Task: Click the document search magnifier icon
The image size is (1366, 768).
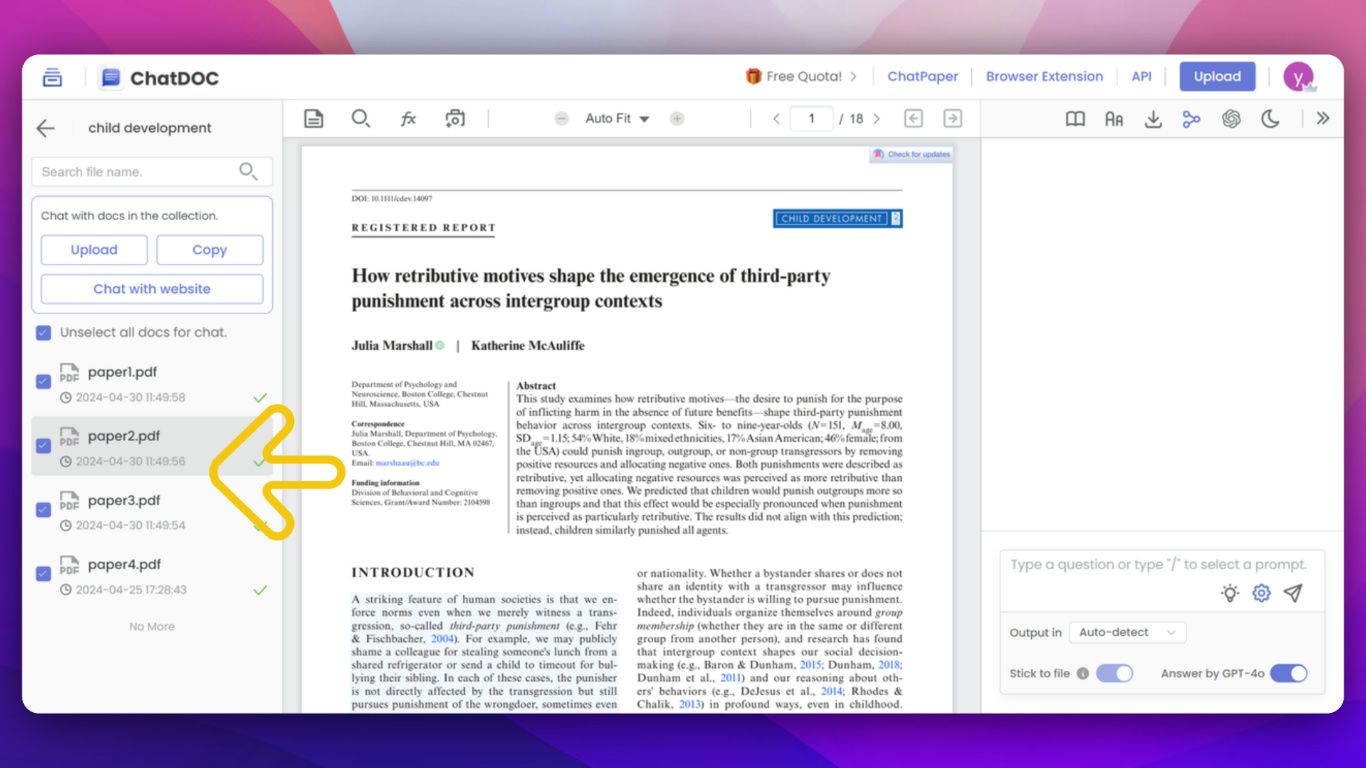Action: (361, 119)
